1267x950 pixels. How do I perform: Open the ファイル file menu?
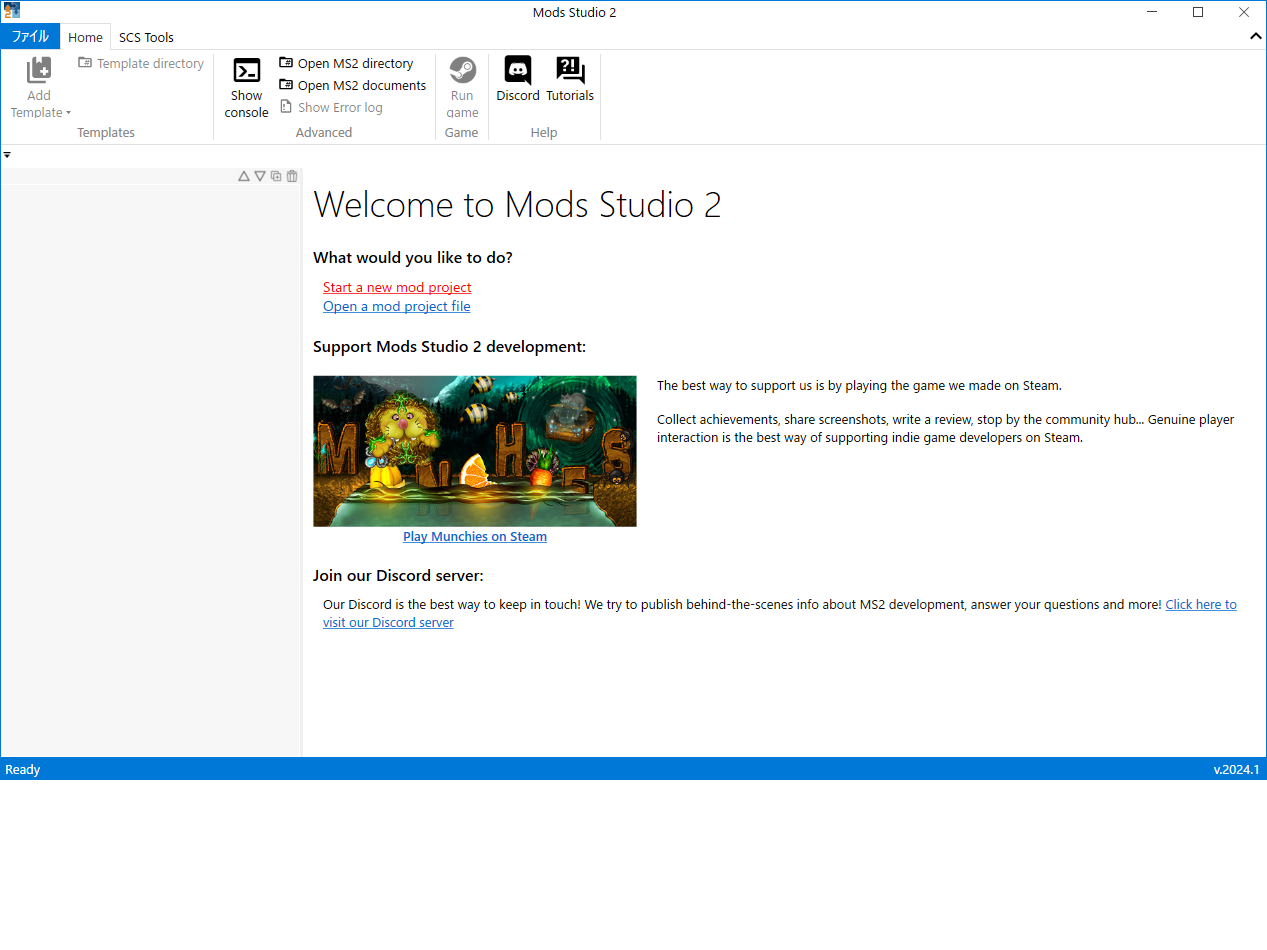pyautogui.click(x=30, y=37)
